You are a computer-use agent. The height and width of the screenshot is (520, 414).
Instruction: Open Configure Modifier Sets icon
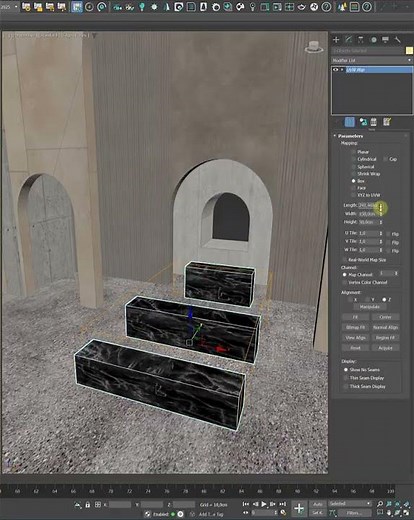pyautogui.click(x=387, y=122)
